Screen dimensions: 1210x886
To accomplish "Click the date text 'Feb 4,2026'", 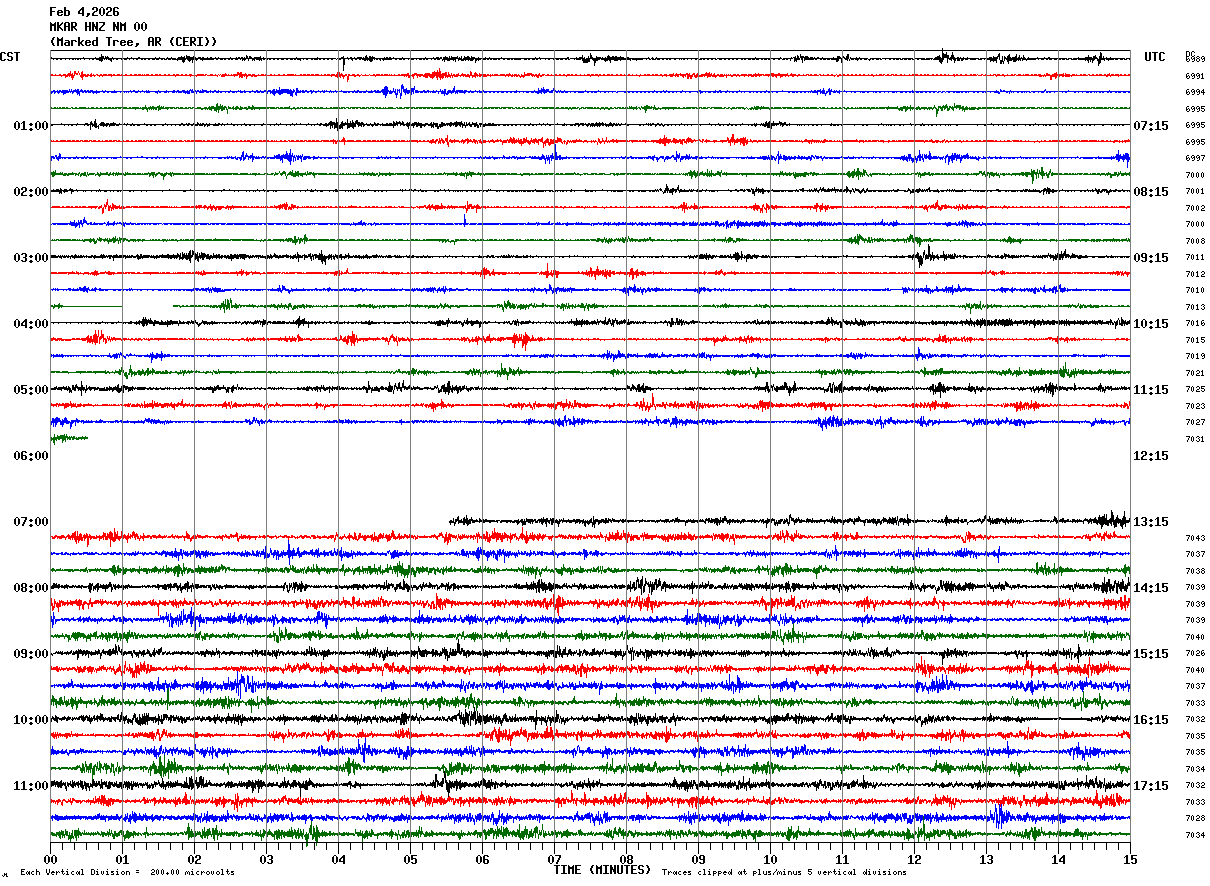I will [x=84, y=12].
